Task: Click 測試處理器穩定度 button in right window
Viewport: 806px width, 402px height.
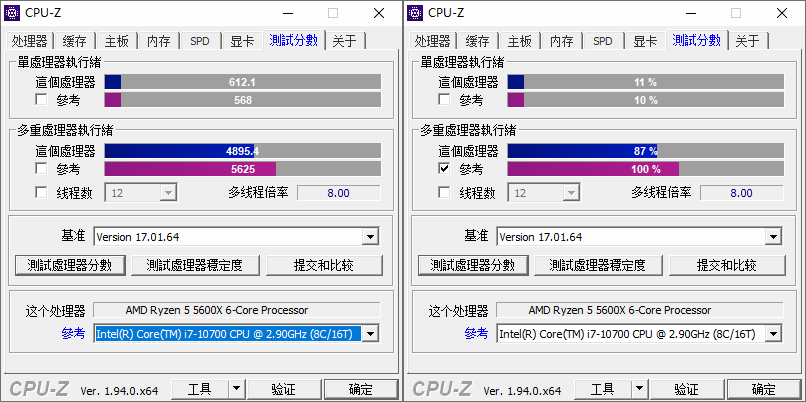Action: (x=598, y=265)
